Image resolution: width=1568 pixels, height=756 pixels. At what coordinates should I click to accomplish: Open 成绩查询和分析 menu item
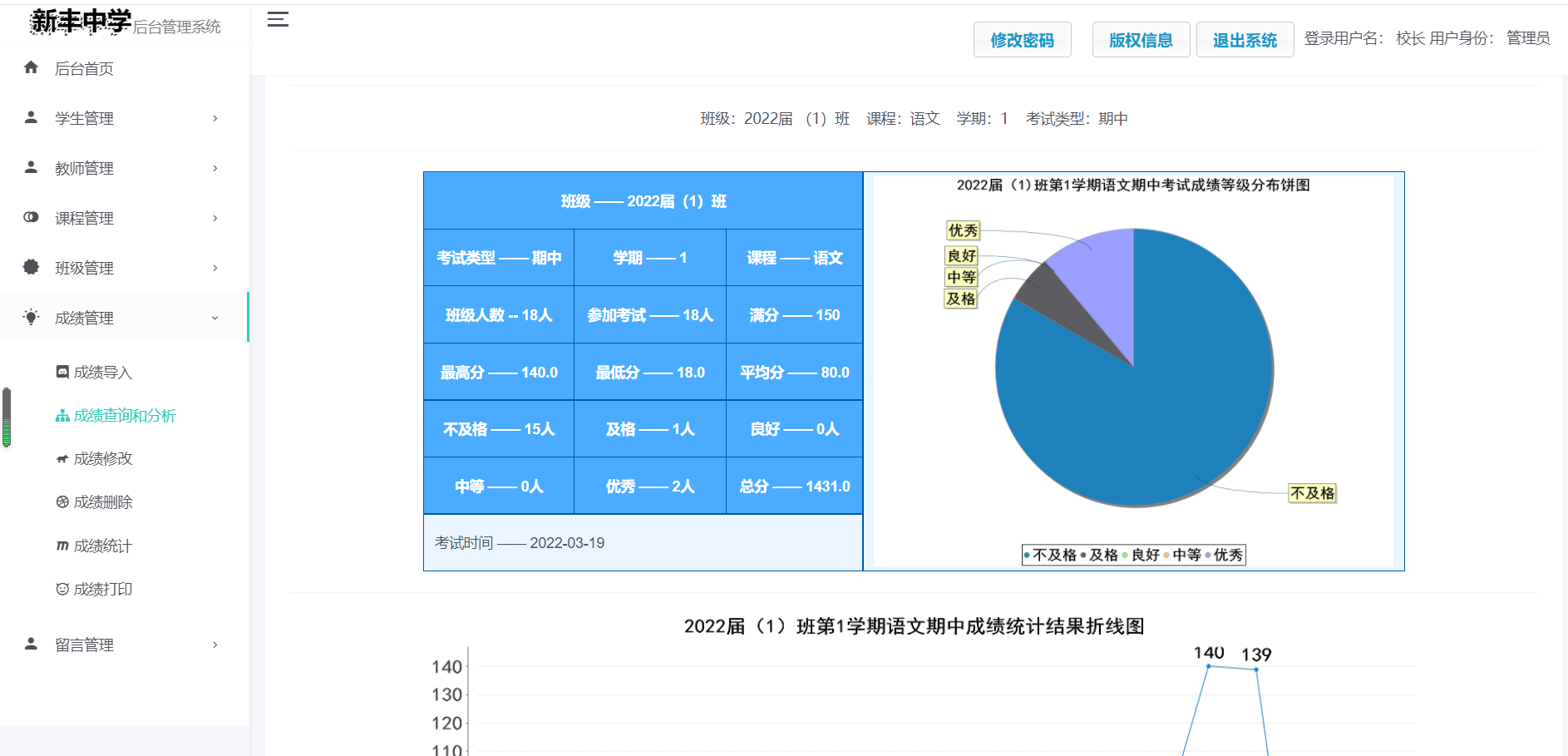click(x=116, y=415)
